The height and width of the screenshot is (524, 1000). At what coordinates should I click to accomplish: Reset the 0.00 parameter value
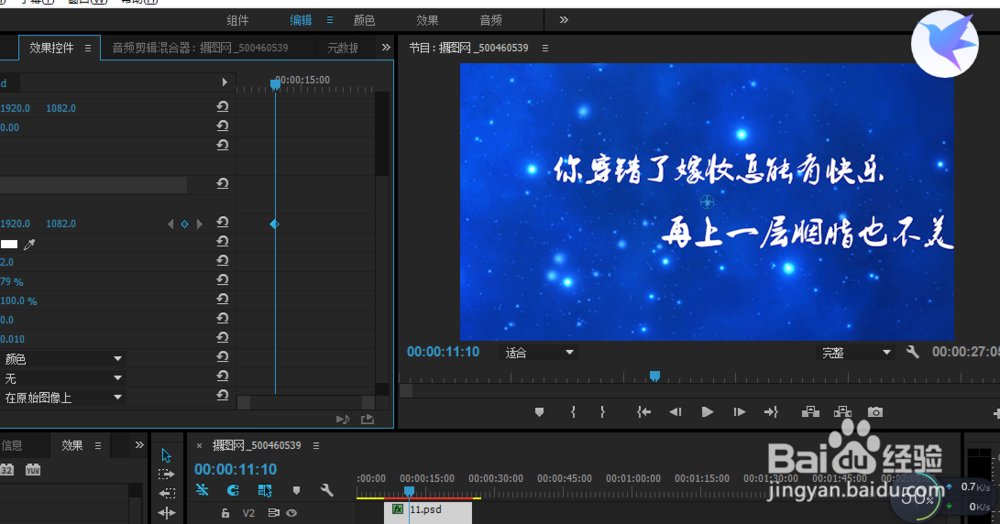click(x=222, y=126)
